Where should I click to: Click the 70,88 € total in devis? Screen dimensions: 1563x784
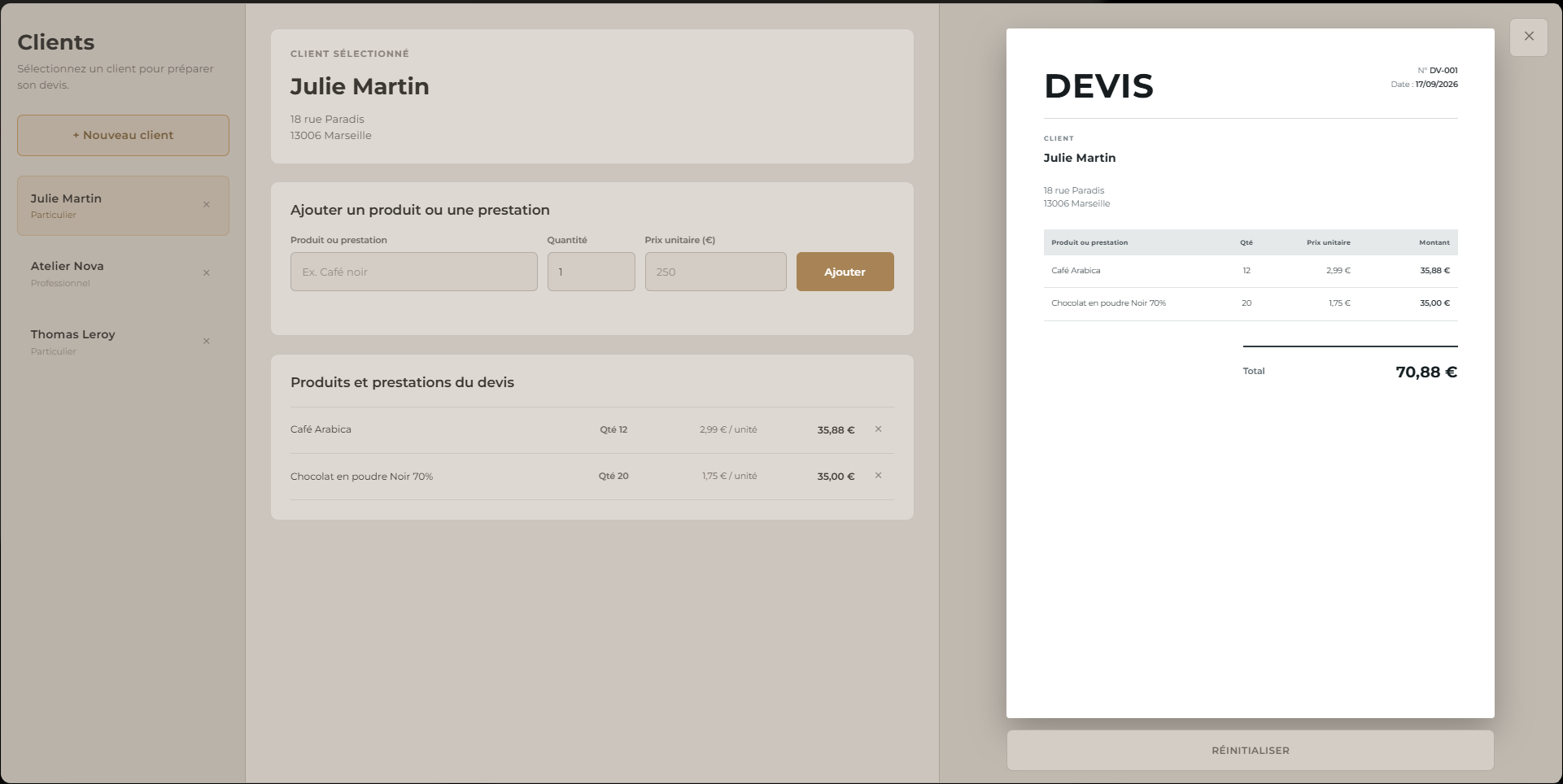[1426, 372]
